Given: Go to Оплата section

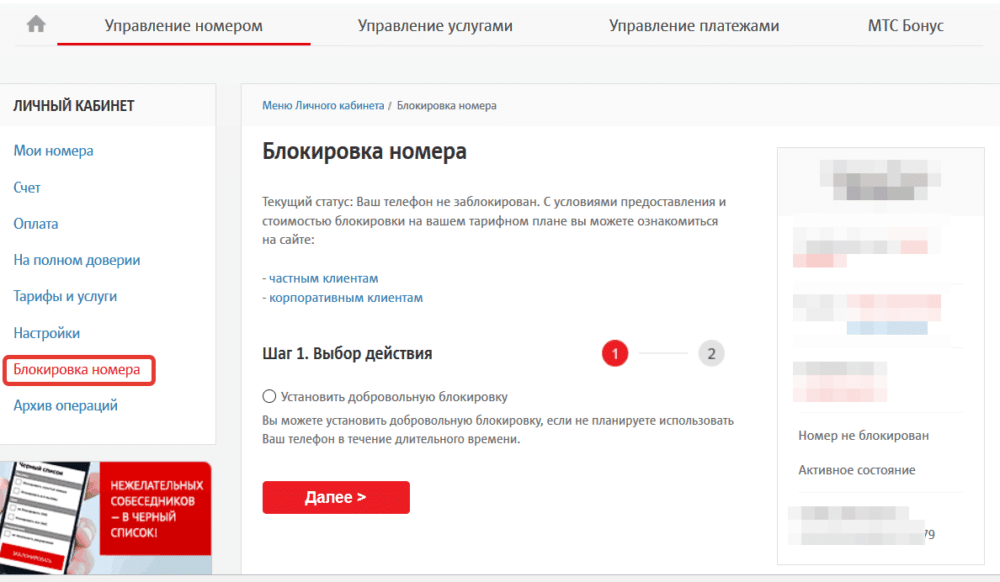Looking at the screenshot, I should point(36,224).
